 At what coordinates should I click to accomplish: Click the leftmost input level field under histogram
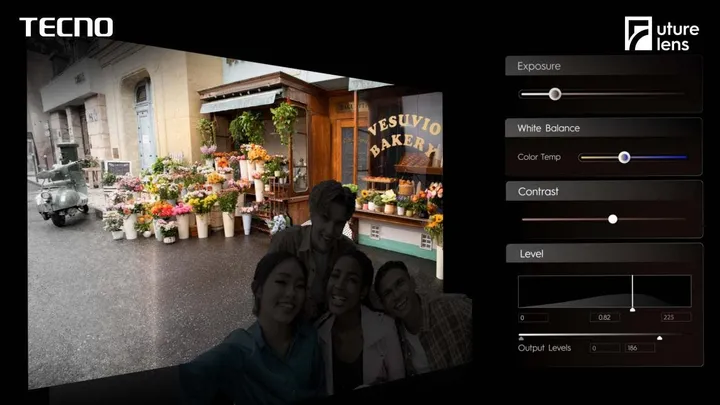point(533,317)
